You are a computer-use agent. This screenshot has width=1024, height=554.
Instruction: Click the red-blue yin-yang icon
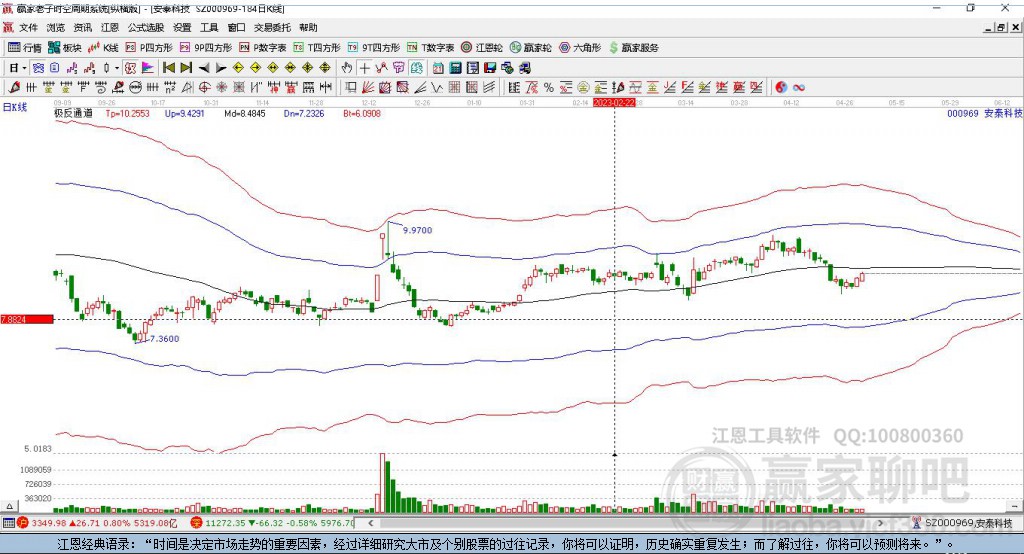pos(781,88)
